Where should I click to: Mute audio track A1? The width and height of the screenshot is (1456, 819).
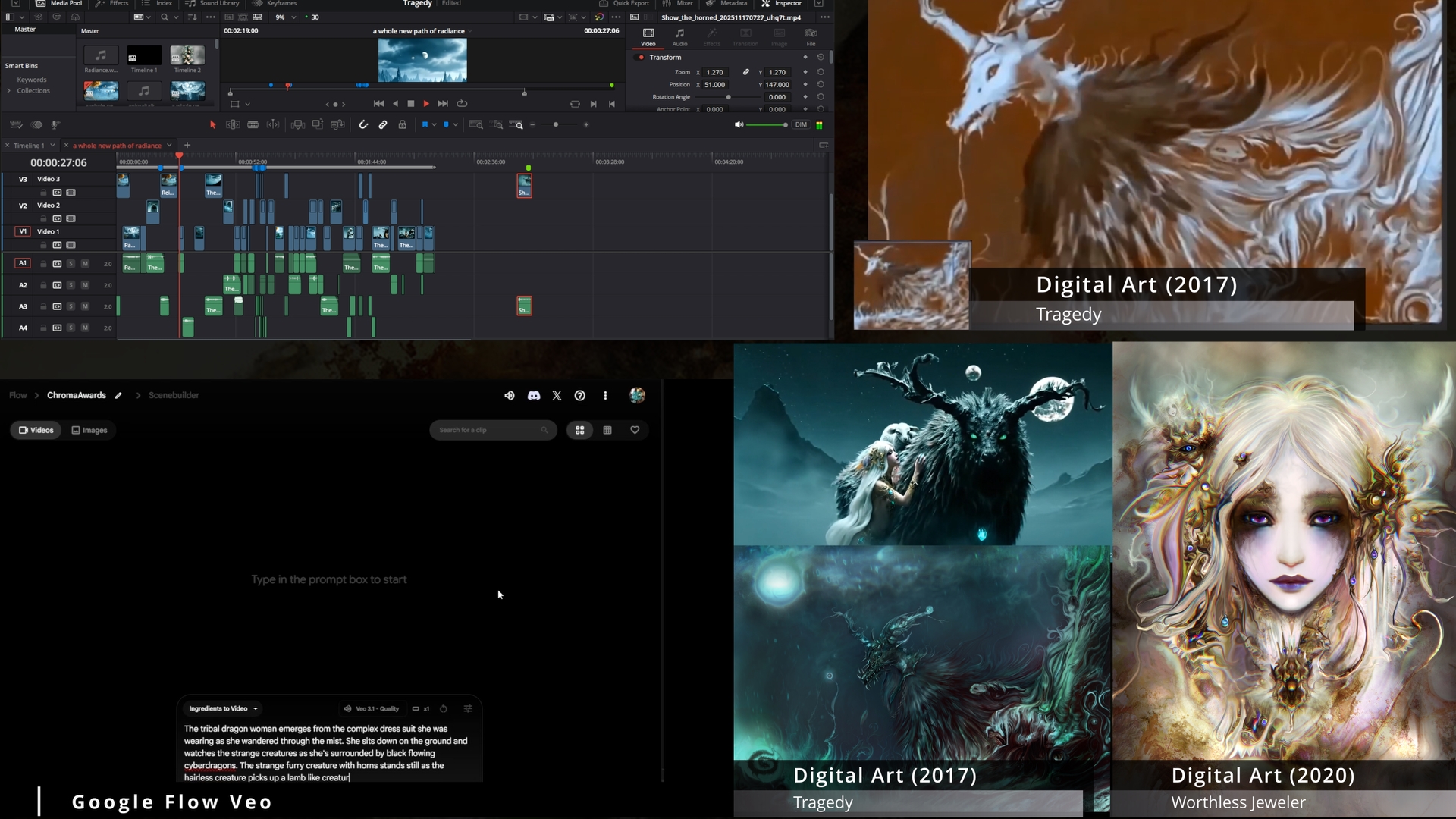[85, 264]
